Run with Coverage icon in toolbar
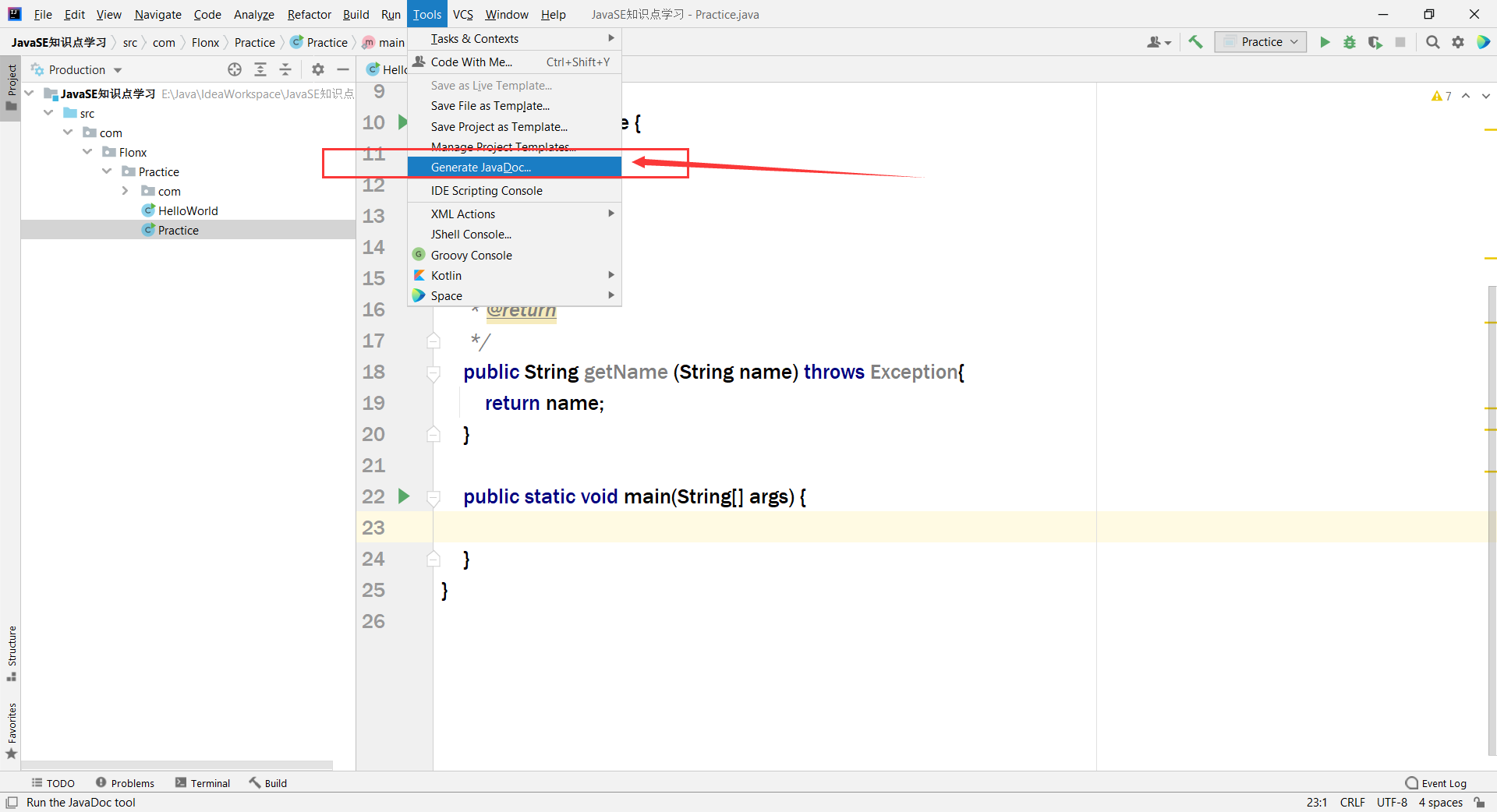 click(x=1375, y=42)
